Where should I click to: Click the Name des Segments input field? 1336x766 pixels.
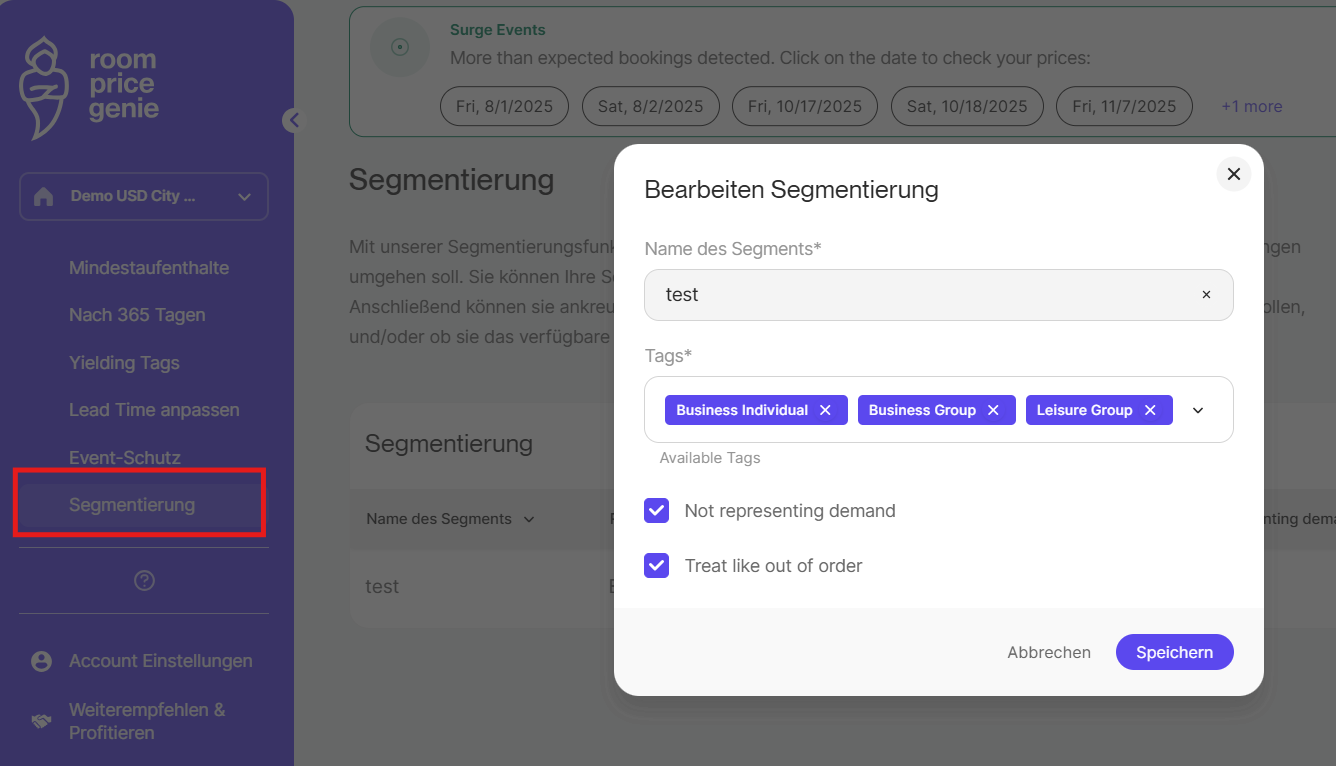coord(920,295)
